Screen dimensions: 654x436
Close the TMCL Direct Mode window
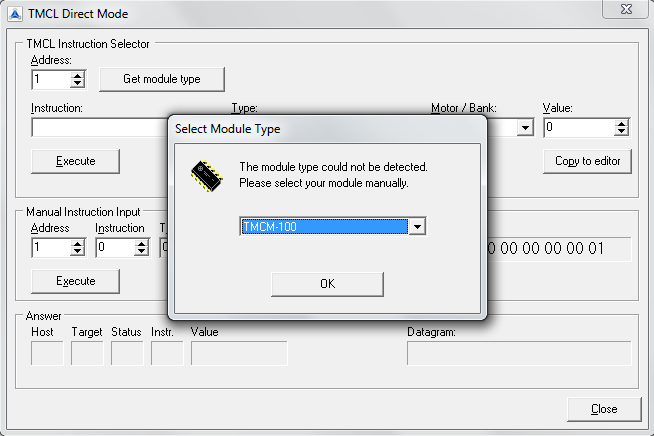point(624,13)
